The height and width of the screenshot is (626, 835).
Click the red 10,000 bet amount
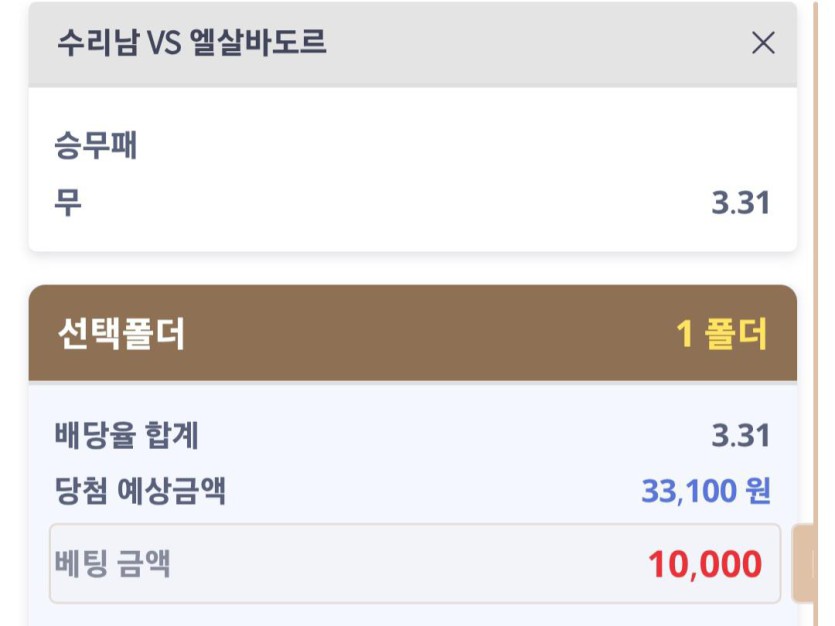[x=704, y=564]
